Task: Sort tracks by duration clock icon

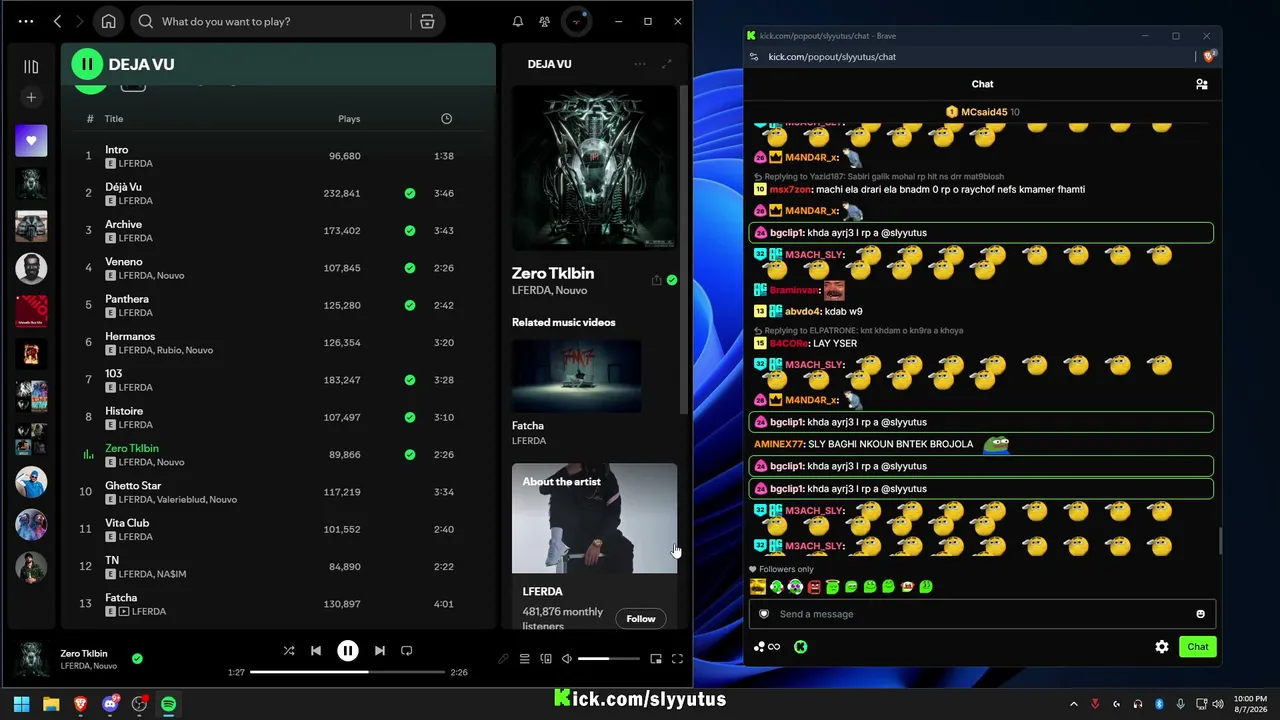Action: pos(446,119)
